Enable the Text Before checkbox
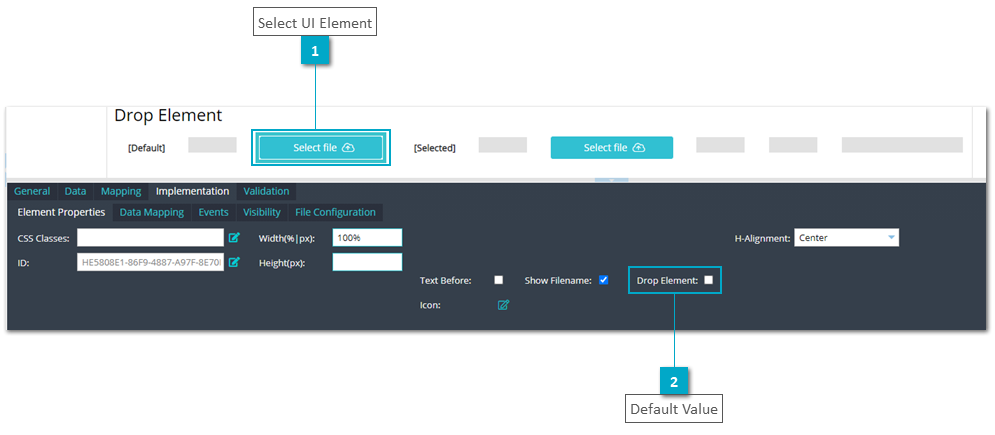This screenshot has height=435, width=995. click(x=499, y=280)
